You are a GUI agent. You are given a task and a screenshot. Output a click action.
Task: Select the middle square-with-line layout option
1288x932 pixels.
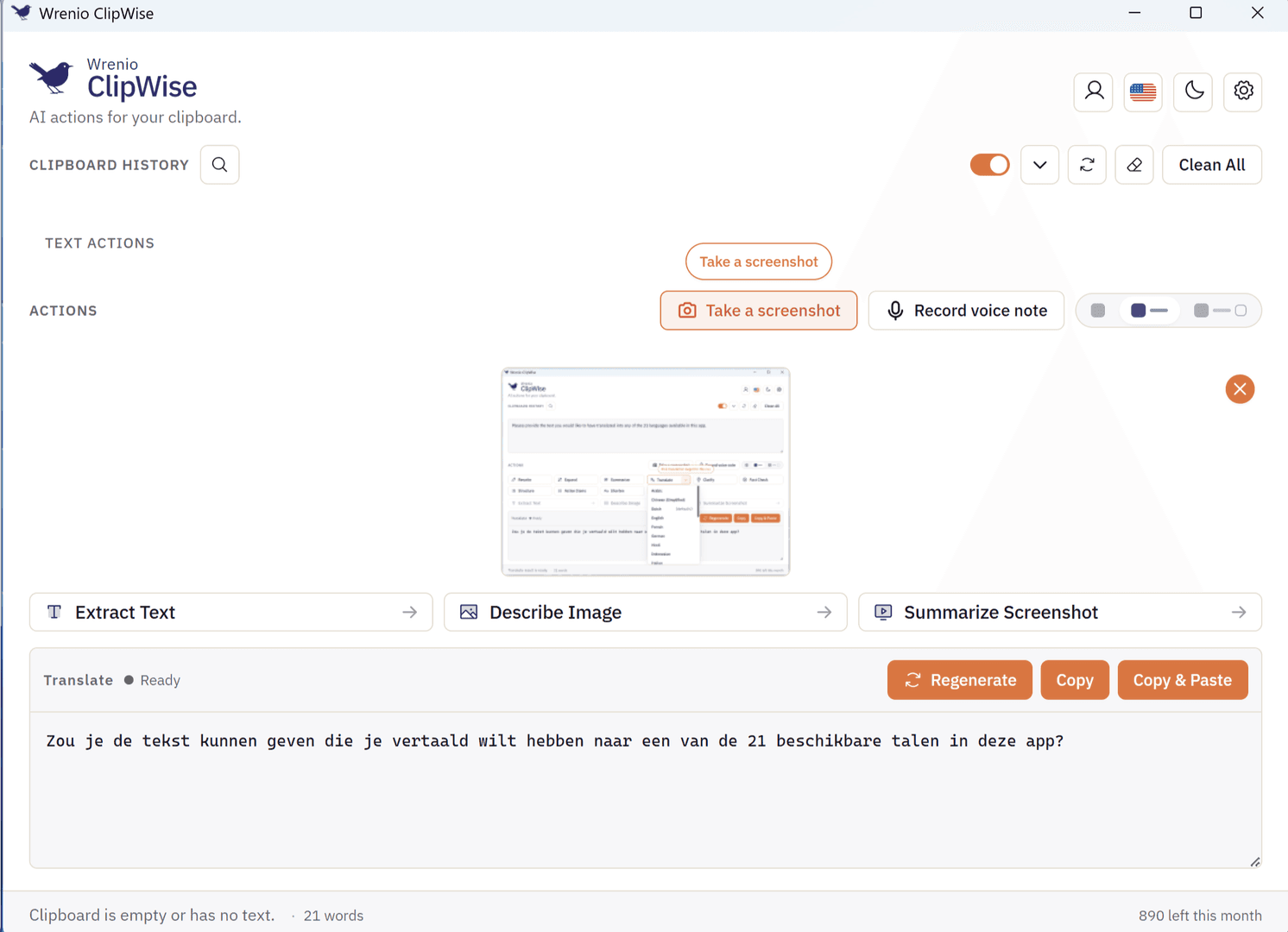[1149, 311]
